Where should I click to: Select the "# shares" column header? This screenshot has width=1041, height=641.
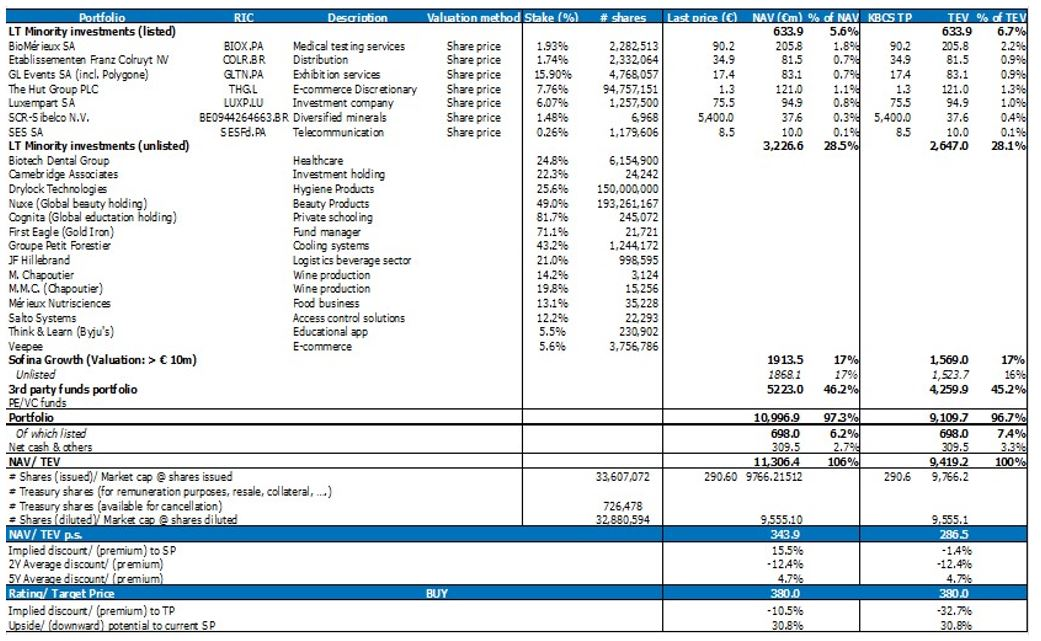point(623,17)
